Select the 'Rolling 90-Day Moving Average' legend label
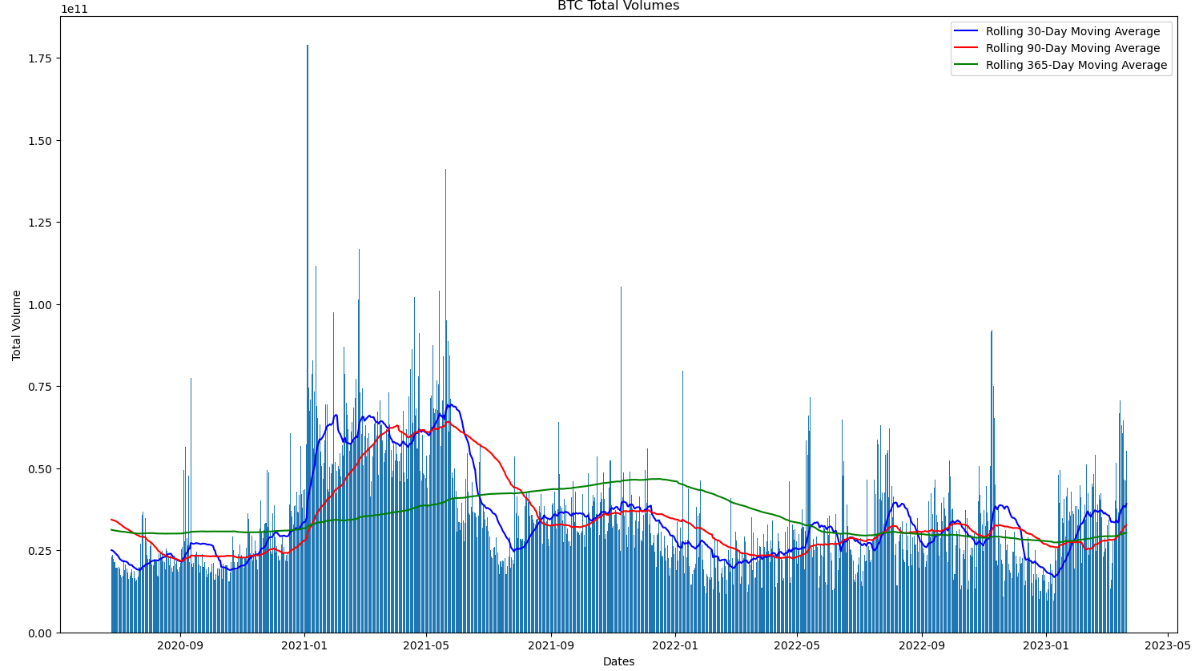The height and width of the screenshot is (671, 1198). coord(1073,48)
